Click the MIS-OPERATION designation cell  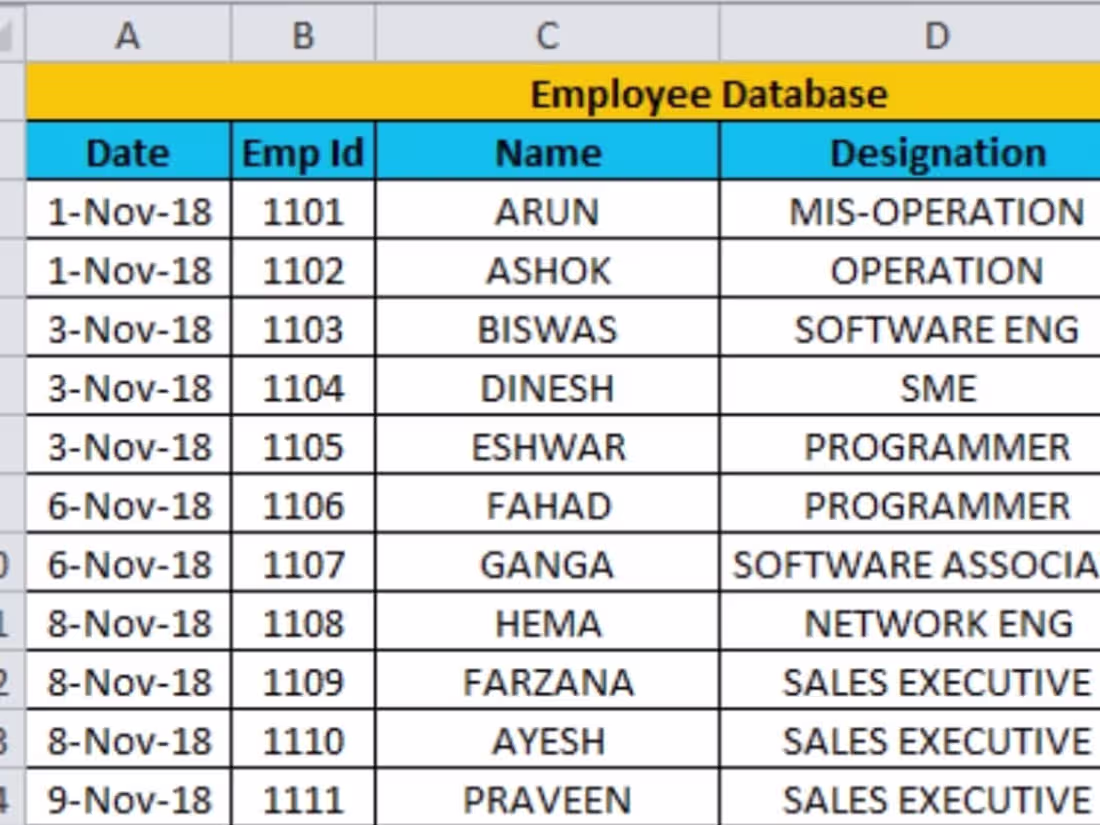pyautogui.click(x=936, y=211)
